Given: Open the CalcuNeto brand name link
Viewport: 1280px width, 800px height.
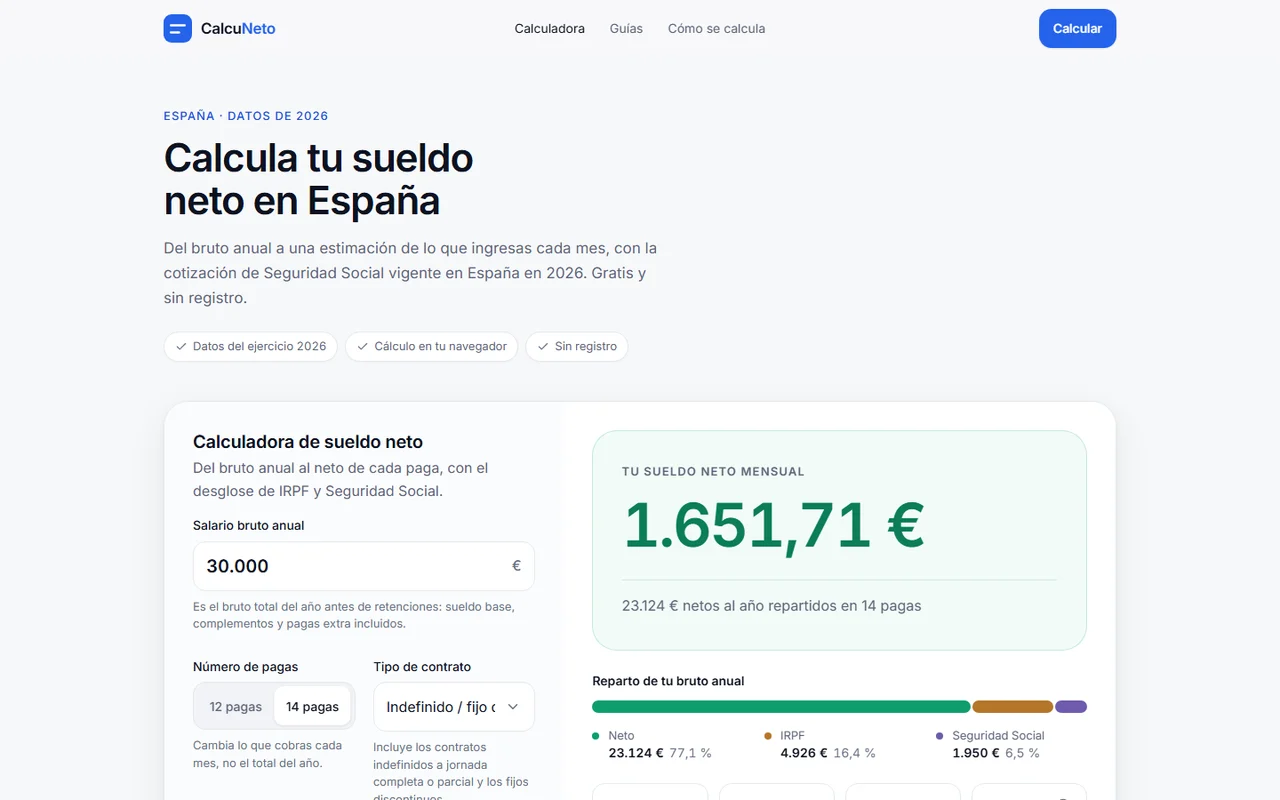Looking at the screenshot, I should point(238,28).
